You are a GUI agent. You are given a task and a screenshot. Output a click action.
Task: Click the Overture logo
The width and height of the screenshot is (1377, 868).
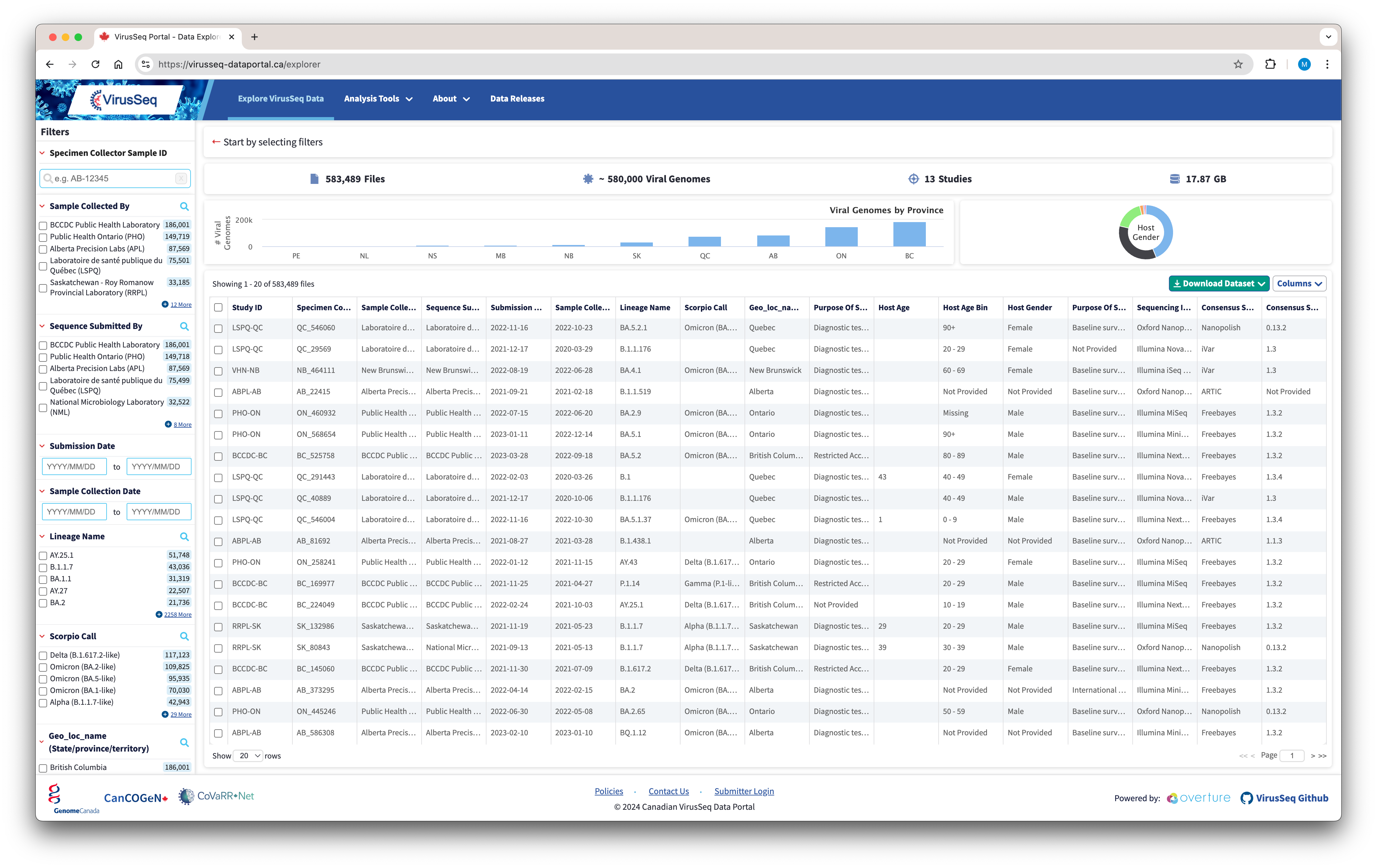click(x=1199, y=798)
